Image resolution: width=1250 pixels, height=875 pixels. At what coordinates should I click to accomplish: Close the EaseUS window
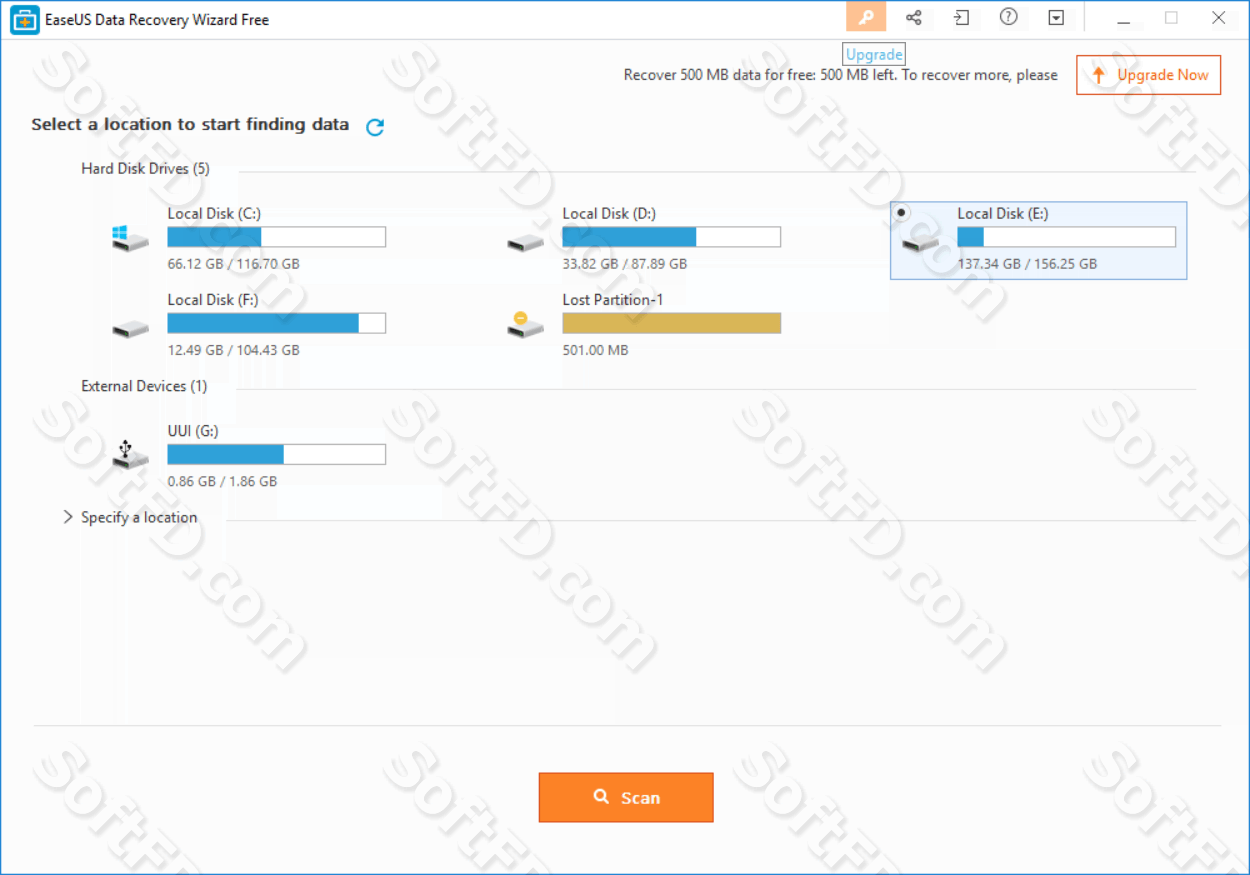(x=1218, y=17)
